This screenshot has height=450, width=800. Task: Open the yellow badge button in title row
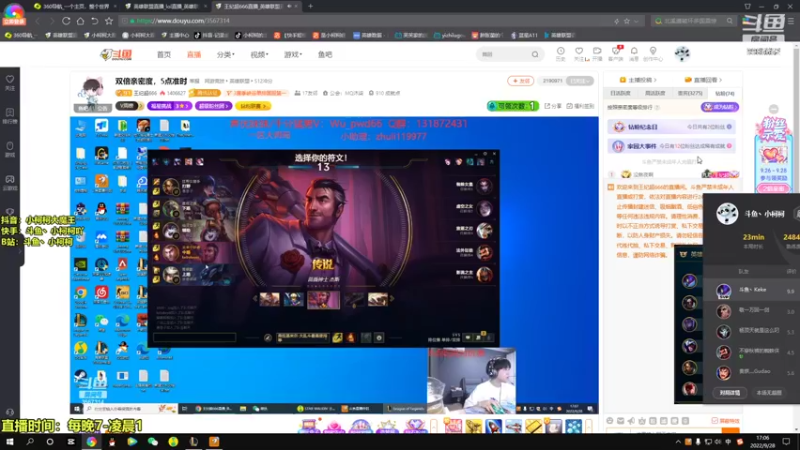[253, 106]
